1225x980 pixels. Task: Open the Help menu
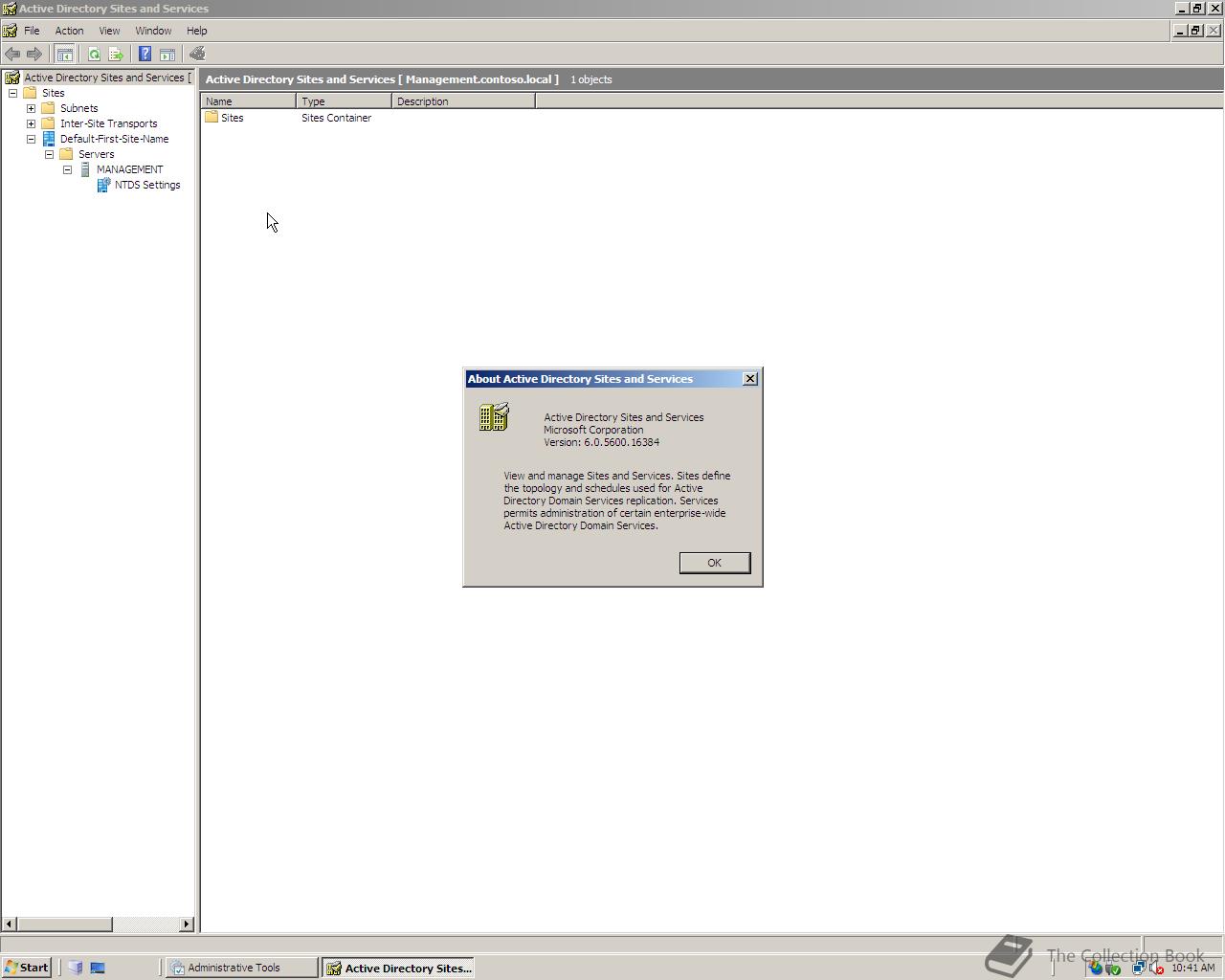pos(197,31)
